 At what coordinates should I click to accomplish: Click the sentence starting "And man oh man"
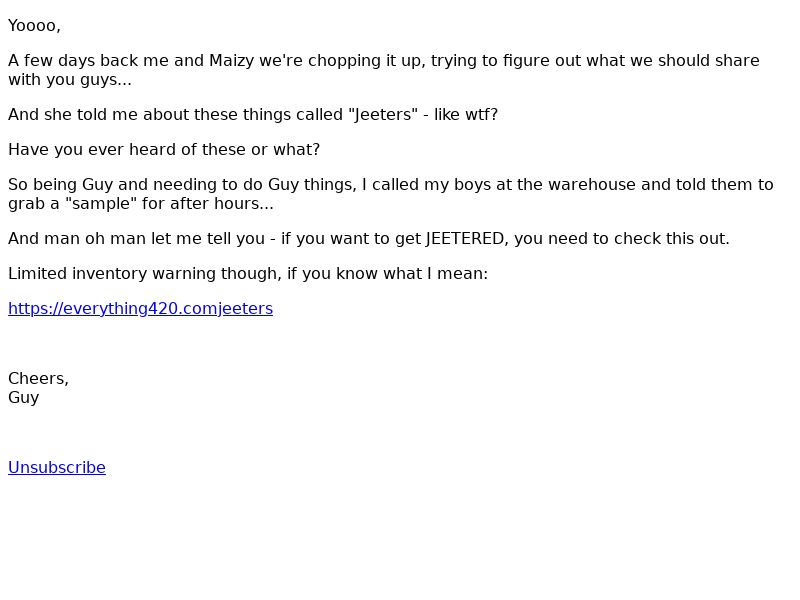click(x=369, y=238)
